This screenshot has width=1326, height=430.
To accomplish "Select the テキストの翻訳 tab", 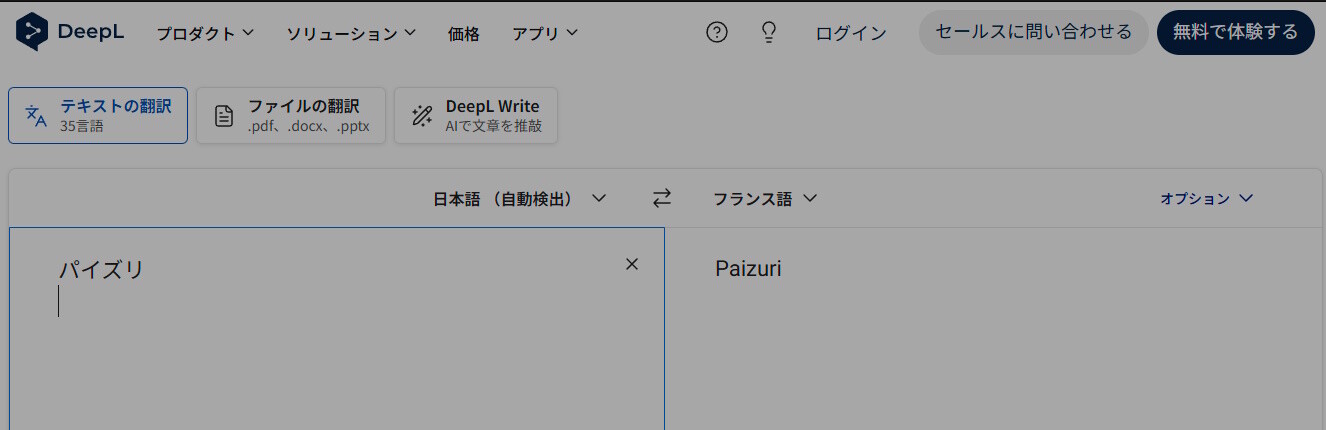I will (x=98, y=115).
